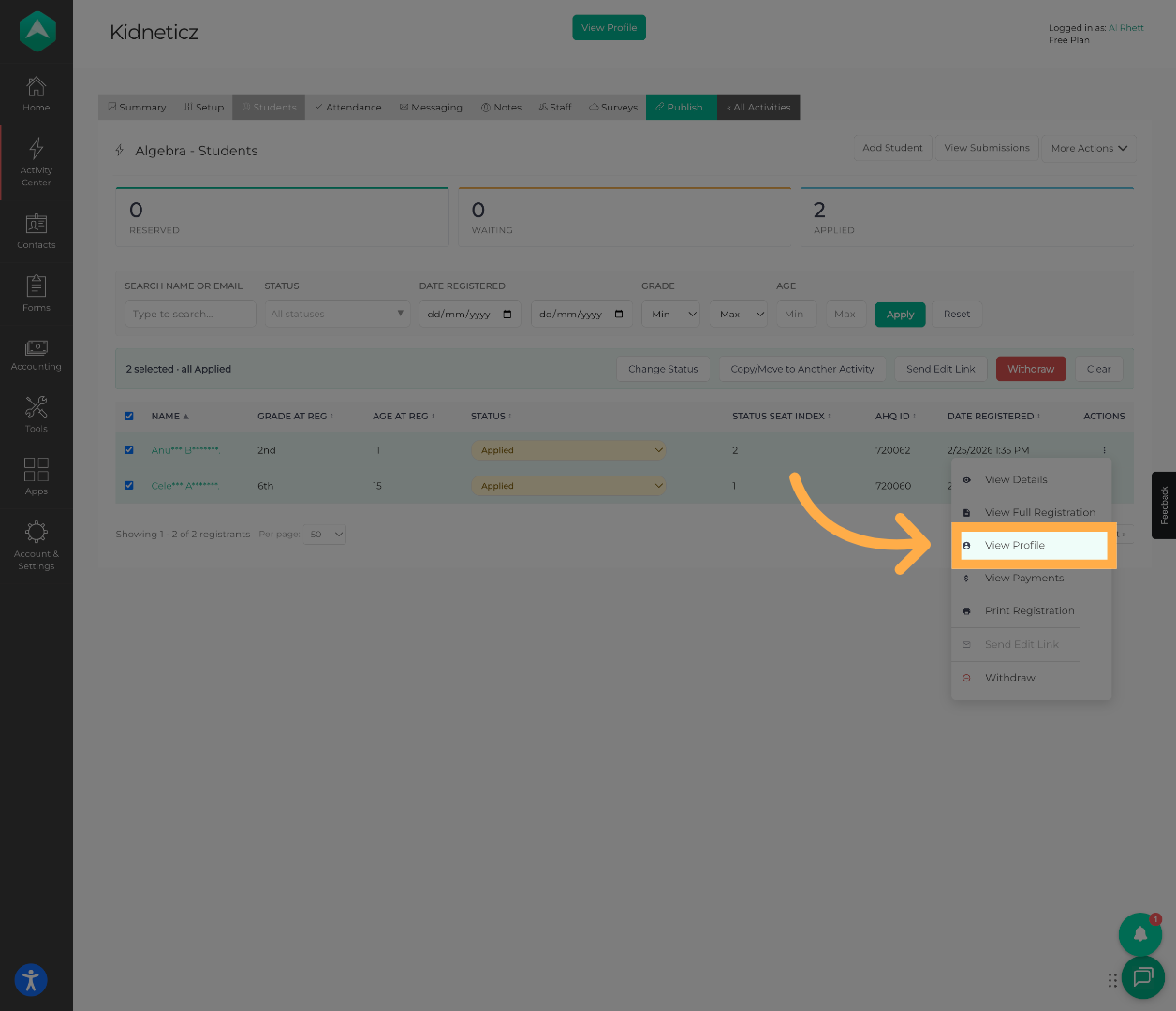This screenshot has width=1176, height=1011.
Task: Open the Grade Min dropdown
Action: tap(670, 314)
